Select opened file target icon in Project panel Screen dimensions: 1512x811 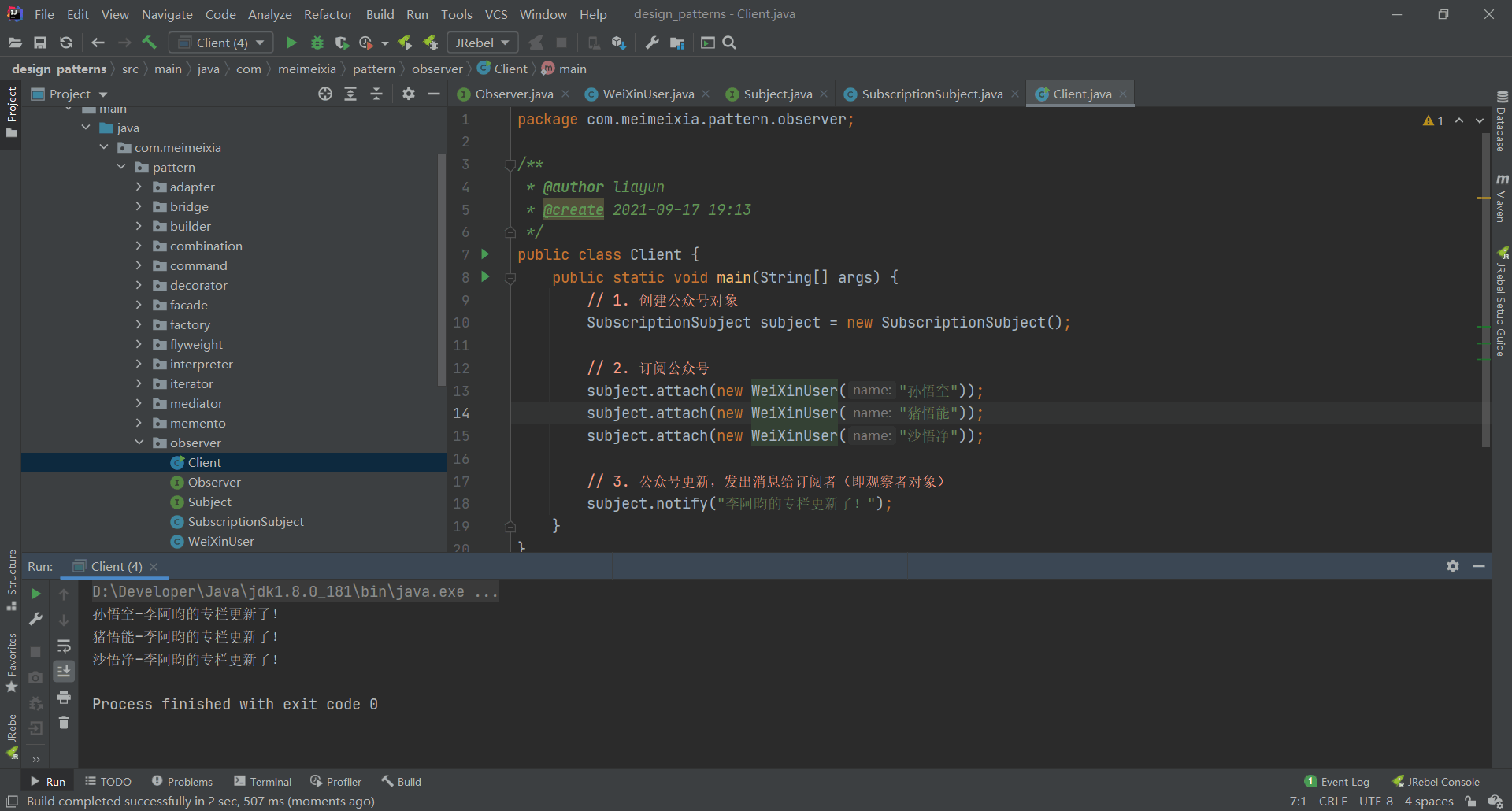click(325, 94)
